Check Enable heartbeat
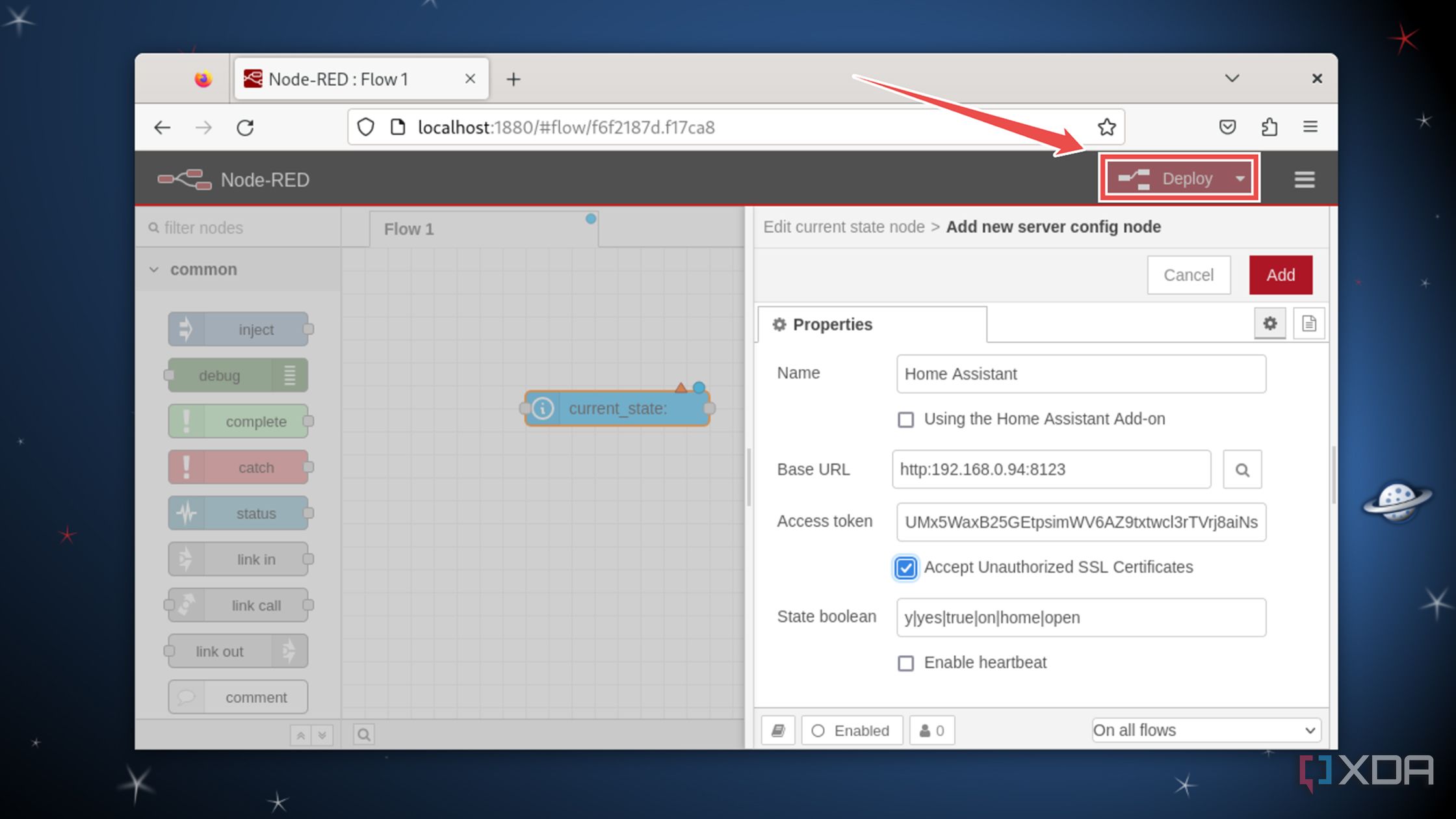1456x819 pixels. (x=905, y=663)
